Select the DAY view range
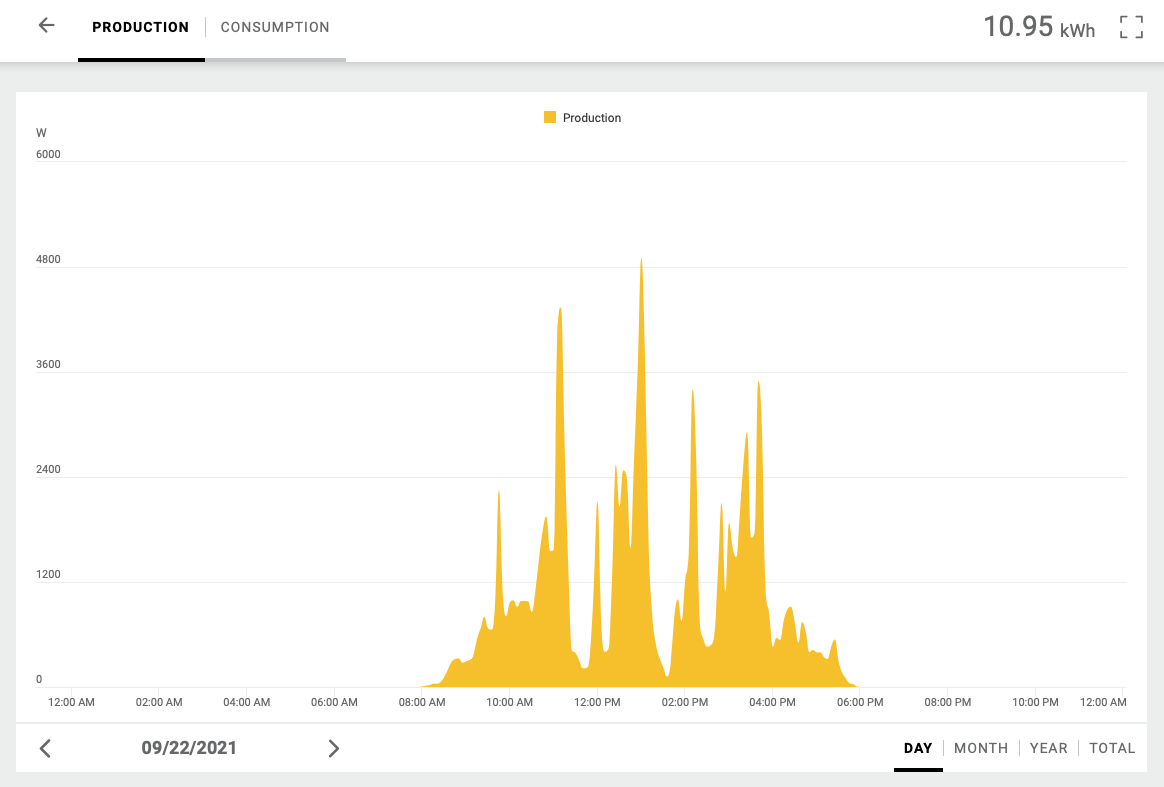The height and width of the screenshot is (787, 1164). click(917, 748)
